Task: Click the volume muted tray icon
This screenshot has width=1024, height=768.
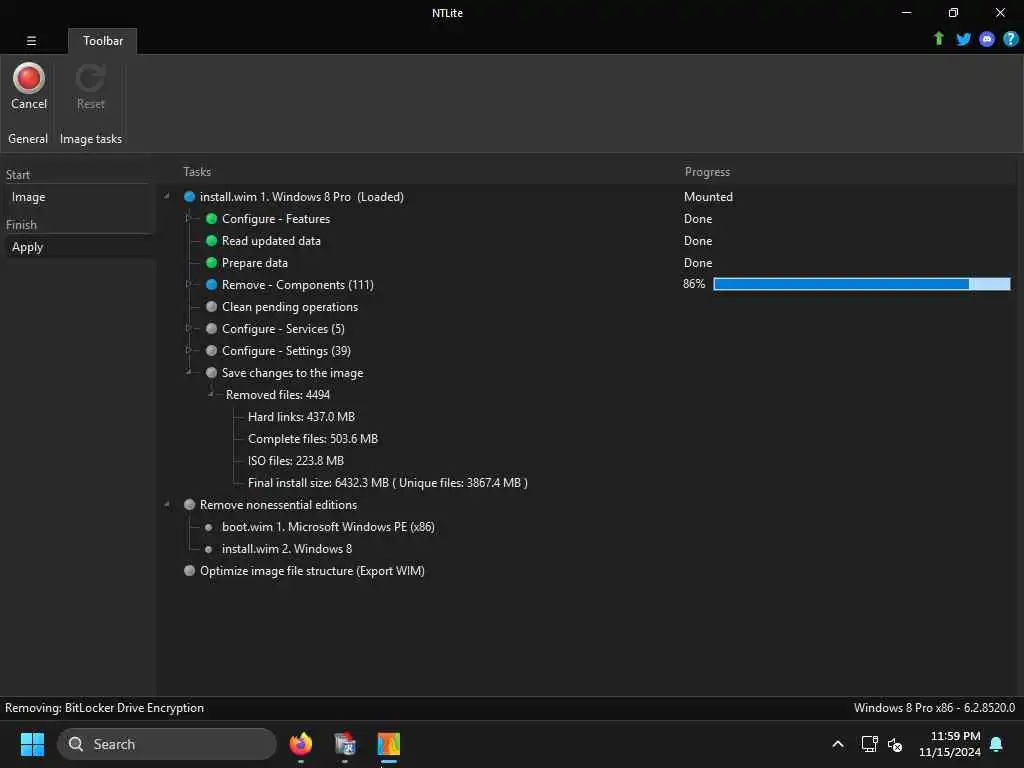Action: 895,744
